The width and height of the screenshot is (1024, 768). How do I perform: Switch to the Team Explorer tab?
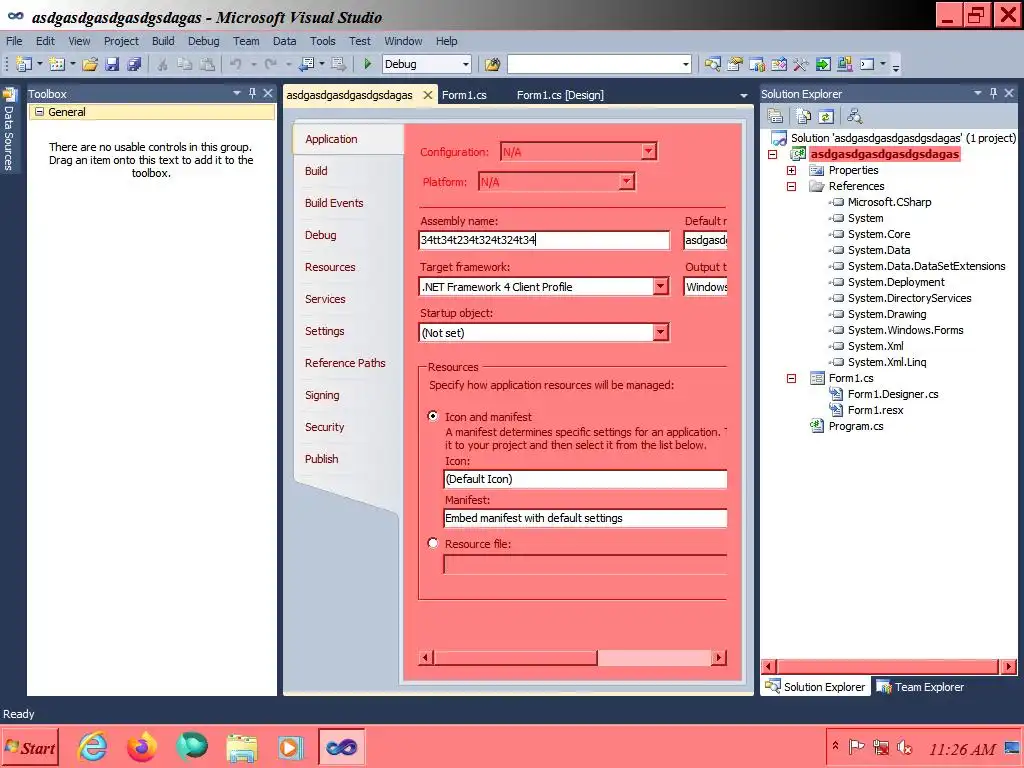(x=920, y=686)
